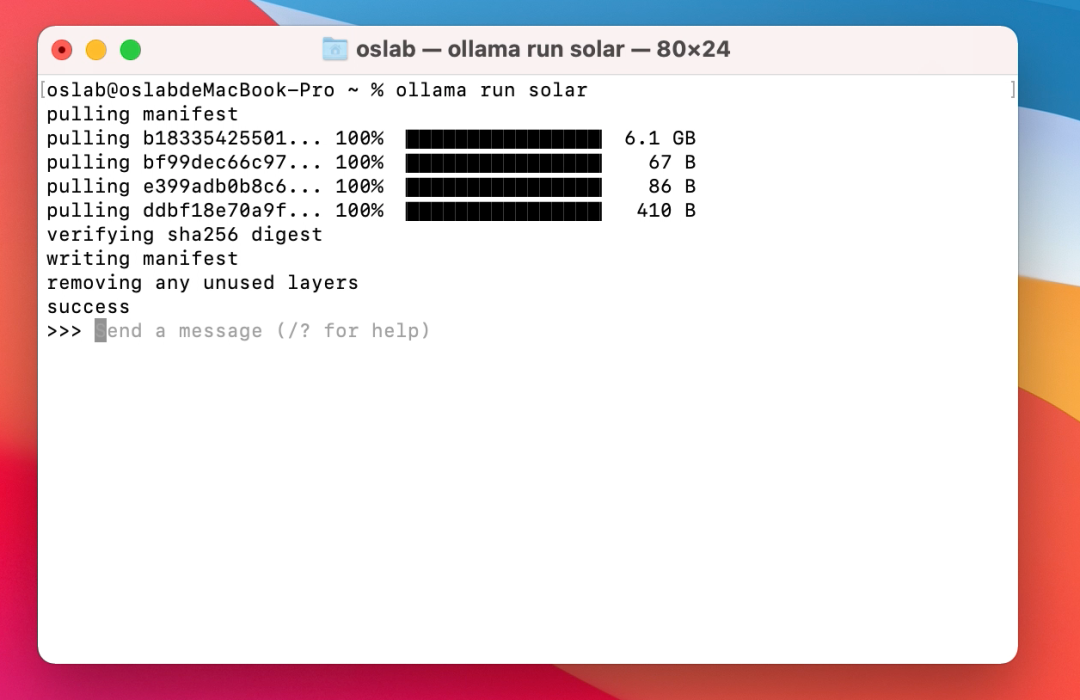
Task: Click the layer hash 'b18335425501...'
Action: [x=232, y=138]
